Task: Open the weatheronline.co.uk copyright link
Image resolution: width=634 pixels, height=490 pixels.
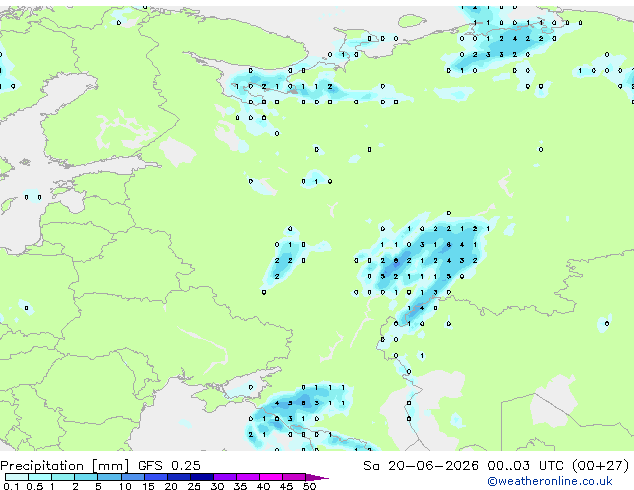Action: click(549, 481)
